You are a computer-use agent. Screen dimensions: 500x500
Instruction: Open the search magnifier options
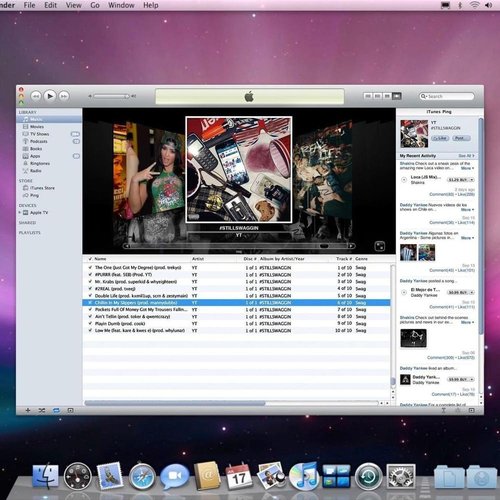pos(423,96)
